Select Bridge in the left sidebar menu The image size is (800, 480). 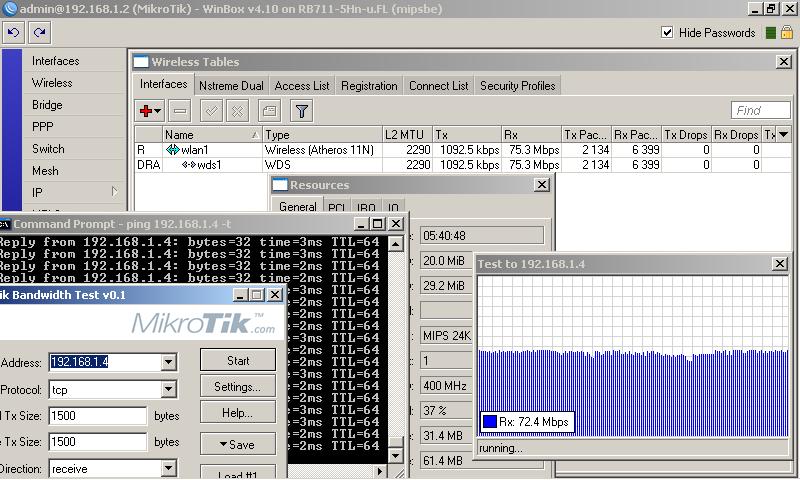47,105
